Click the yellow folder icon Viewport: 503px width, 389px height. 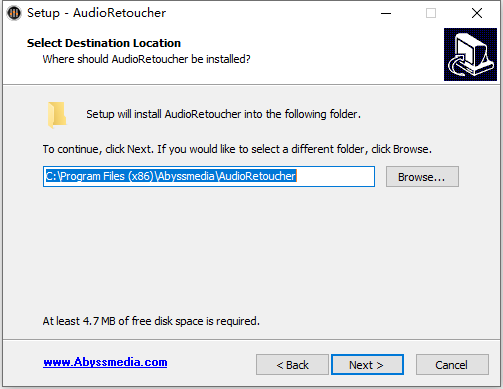click(x=57, y=115)
